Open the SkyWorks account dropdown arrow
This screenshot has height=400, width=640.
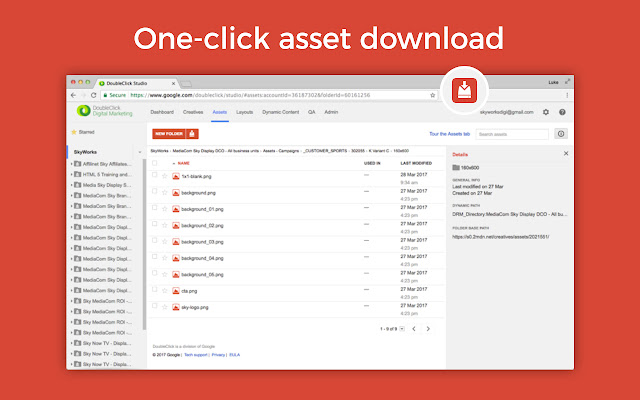140,152
